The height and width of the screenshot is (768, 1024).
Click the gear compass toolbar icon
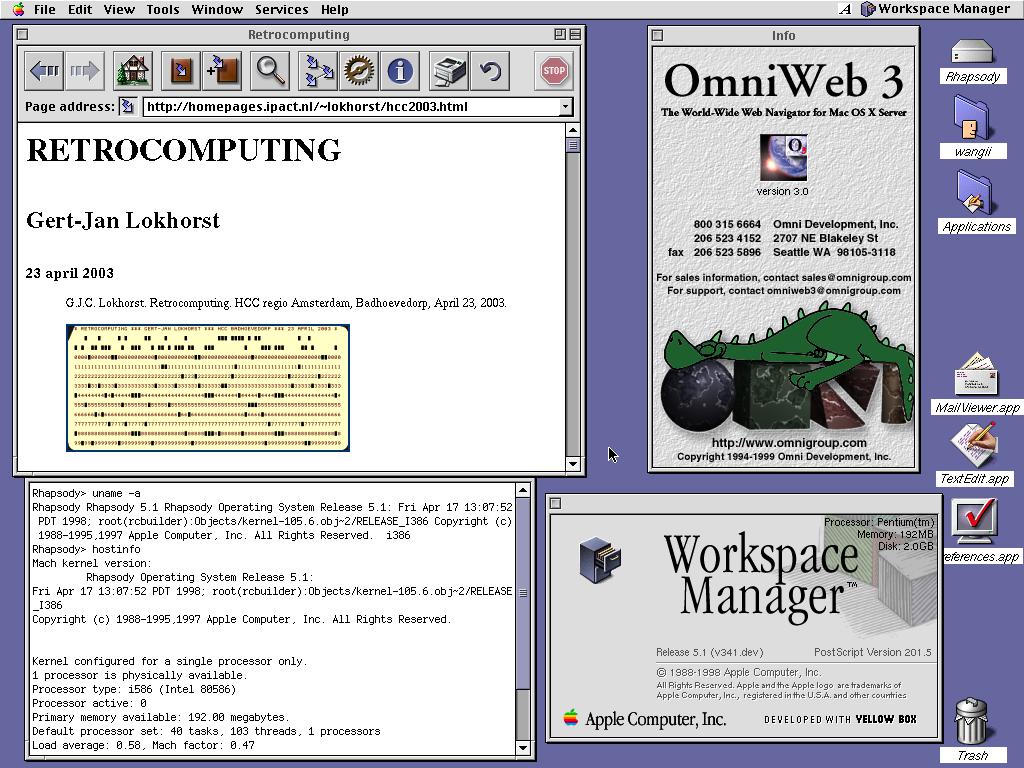coord(359,71)
